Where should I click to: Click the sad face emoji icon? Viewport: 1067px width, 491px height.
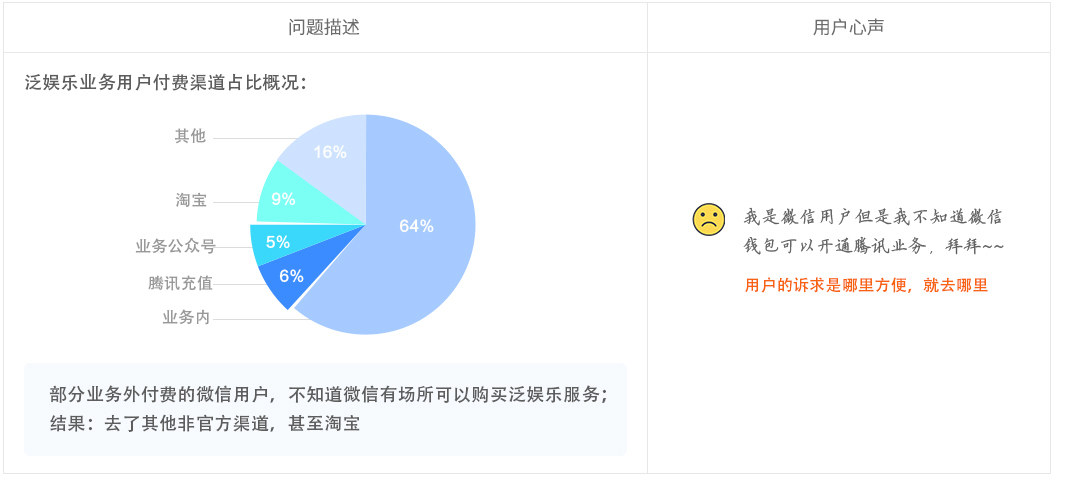708,220
